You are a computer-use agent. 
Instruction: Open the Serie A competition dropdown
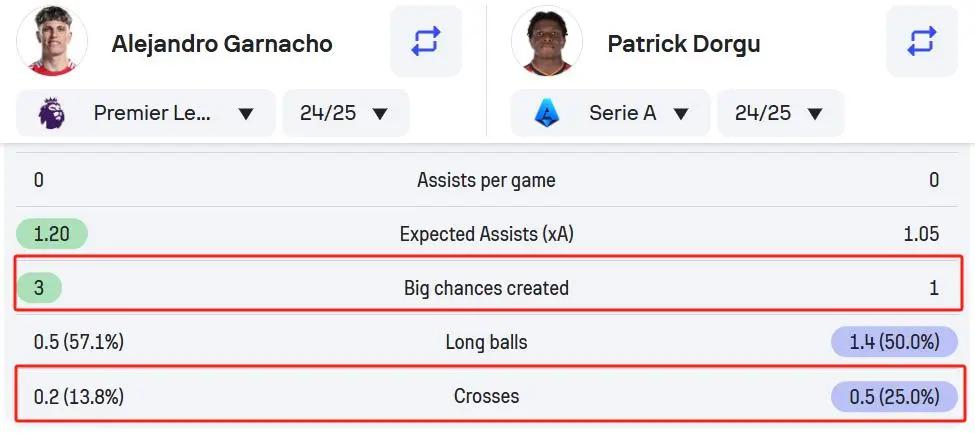coord(610,113)
